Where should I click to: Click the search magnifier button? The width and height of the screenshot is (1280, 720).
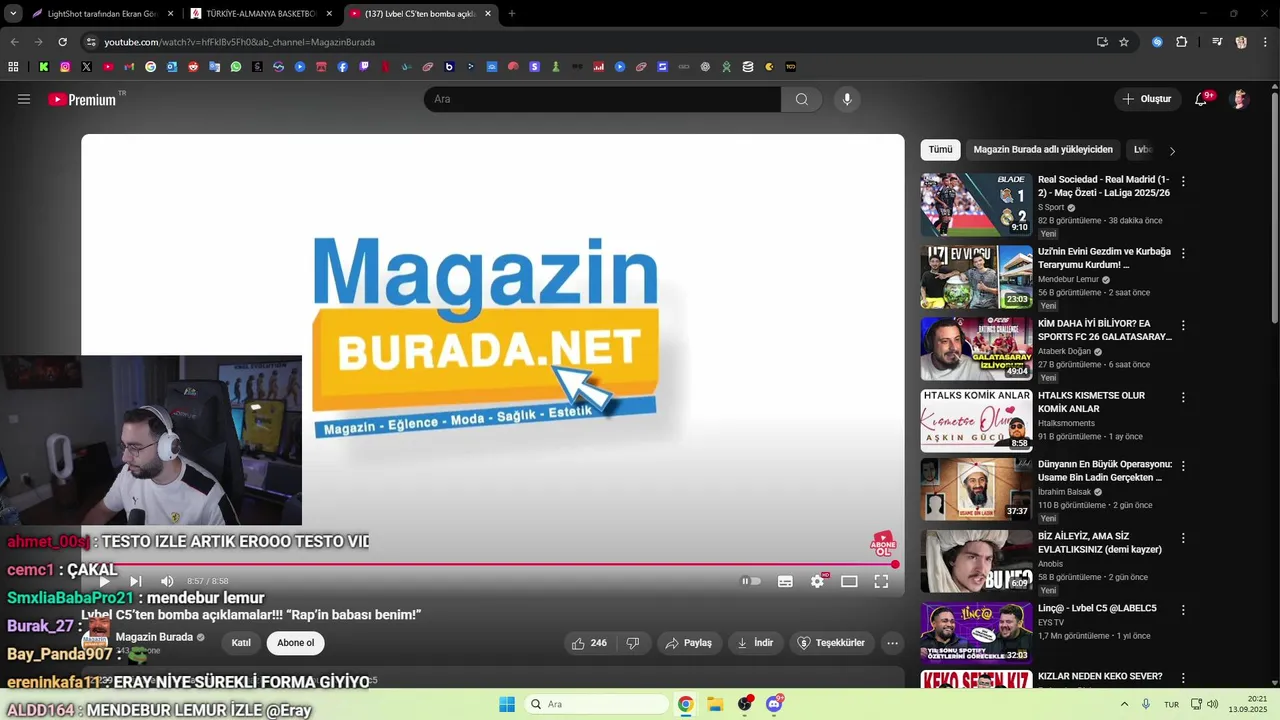coord(802,99)
